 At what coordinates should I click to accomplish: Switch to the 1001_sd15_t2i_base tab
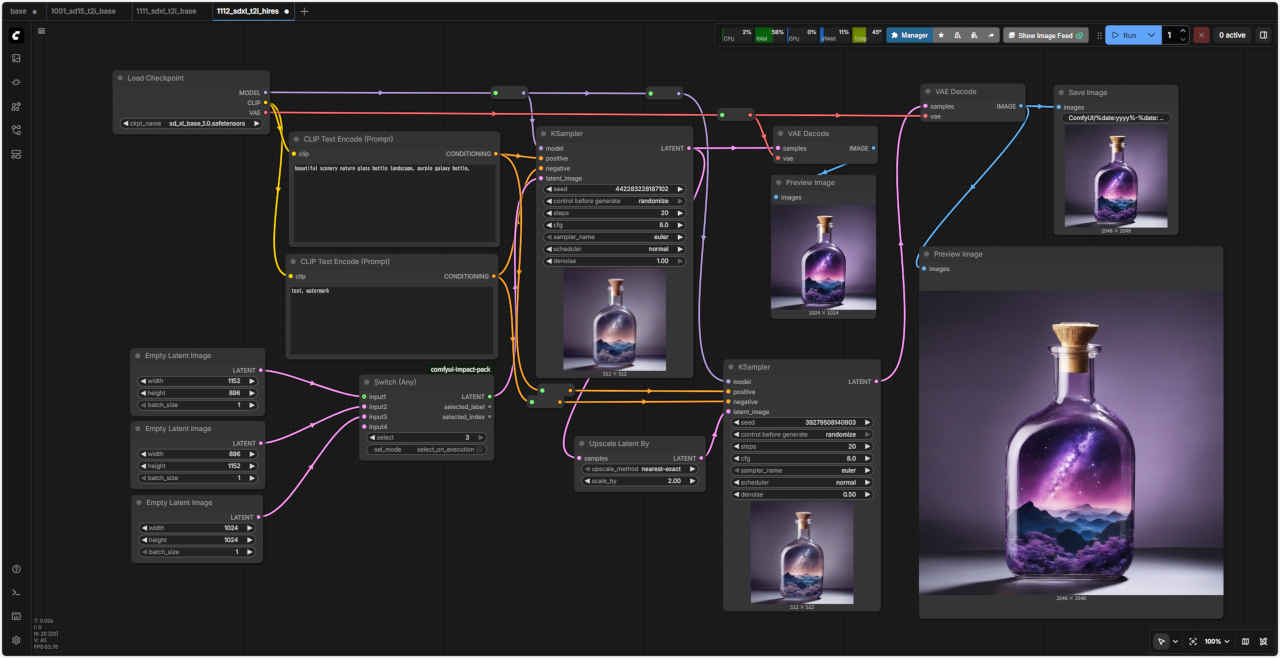(82, 11)
